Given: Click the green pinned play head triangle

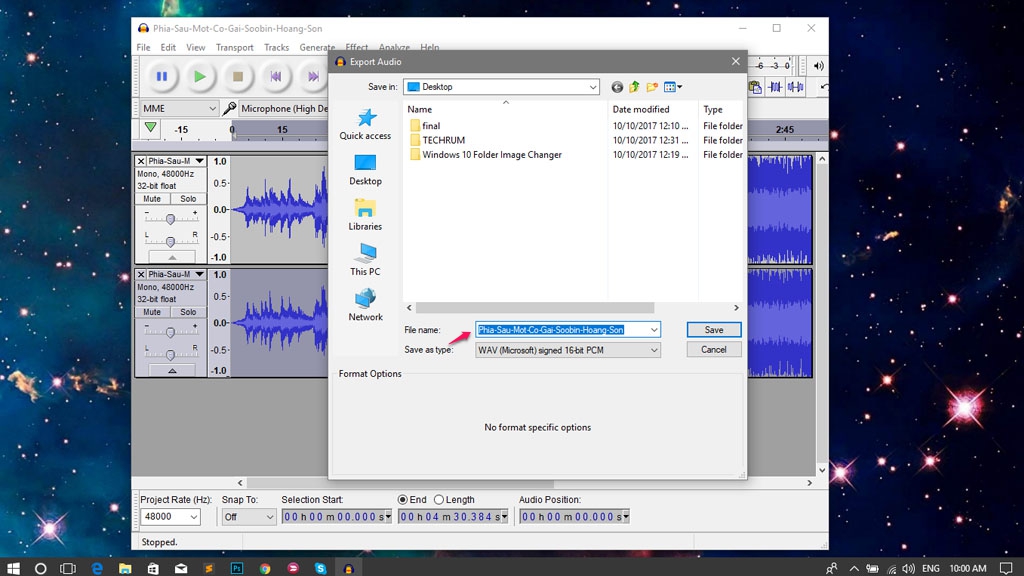Looking at the screenshot, I should tap(151, 128).
